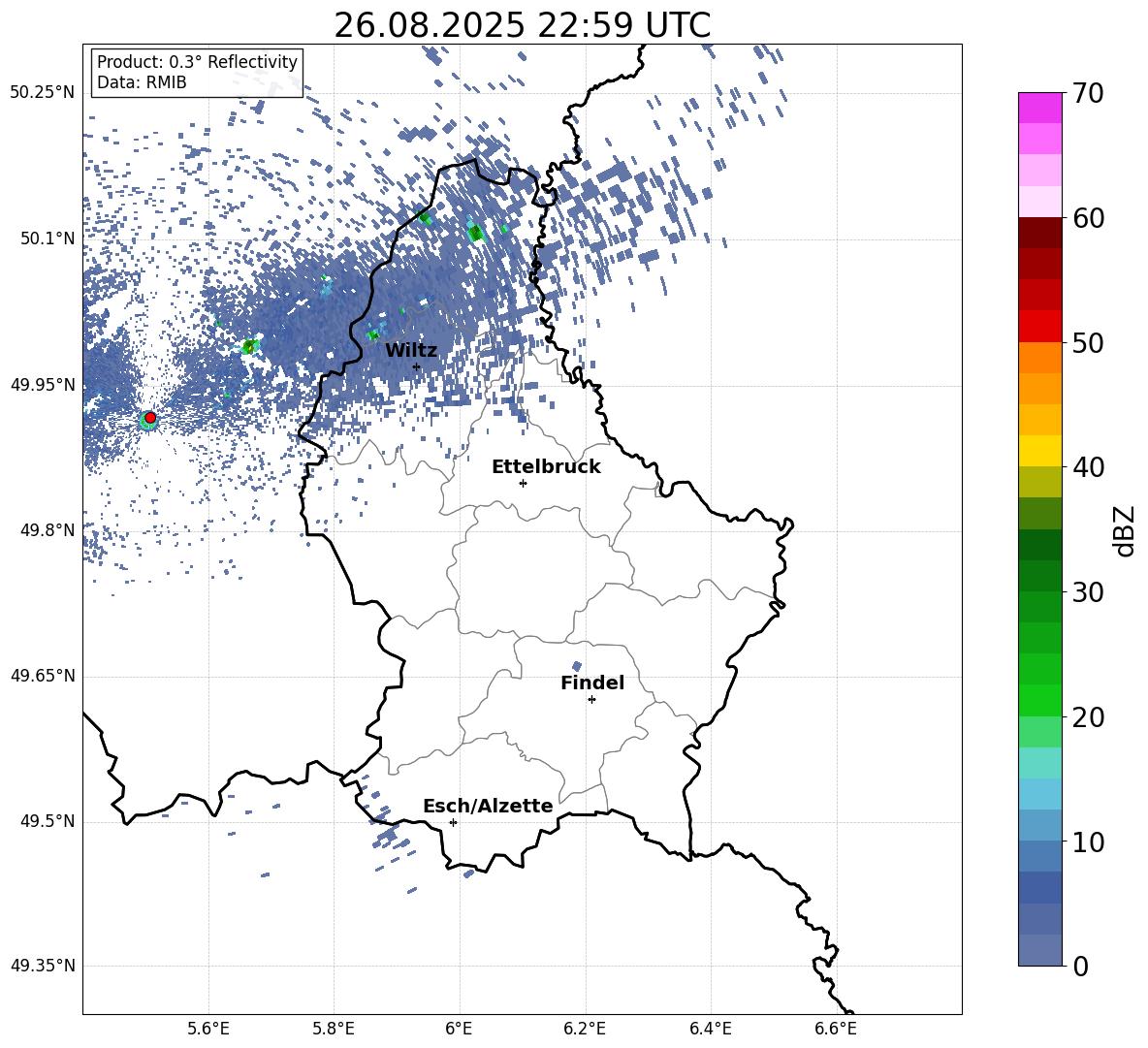The image size is (1148, 1048).
Task: Click the Ettelbruck cross marker
Action: point(523,483)
